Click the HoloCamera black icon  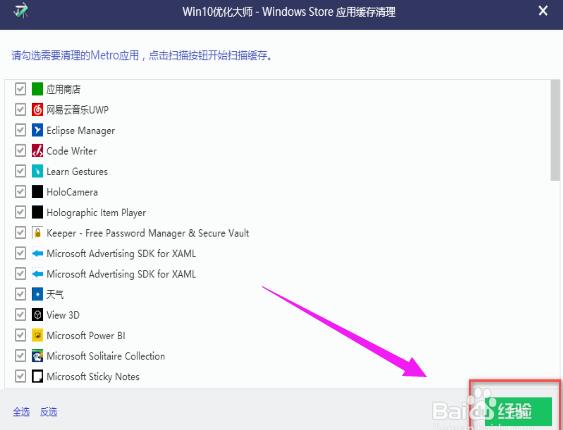pos(37,192)
